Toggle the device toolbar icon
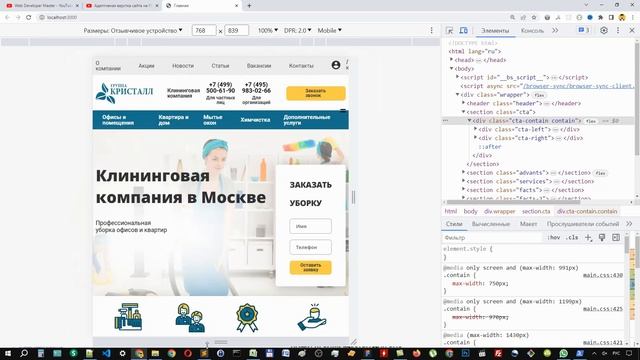Image resolution: width=640 pixels, height=360 pixels. point(464,31)
